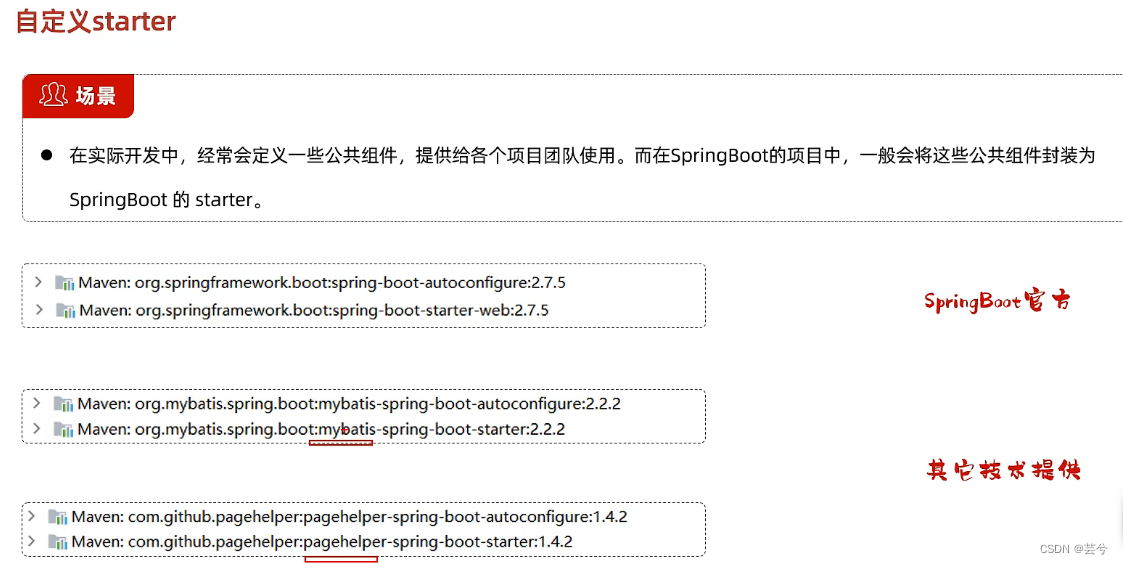Click library icon of mybatis-spring-boot-autoconfigure:2.2.2
The image size is (1123, 564).
(x=64, y=404)
